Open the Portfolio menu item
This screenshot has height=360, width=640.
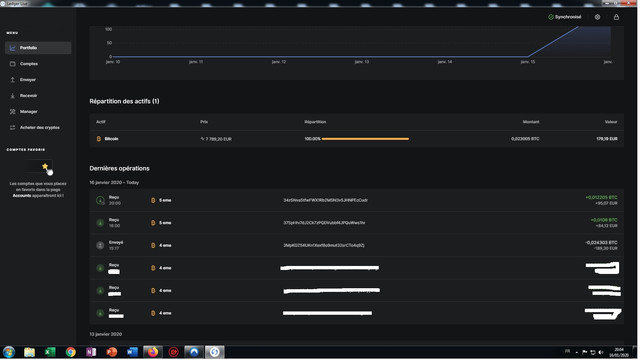(x=38, y=48)
